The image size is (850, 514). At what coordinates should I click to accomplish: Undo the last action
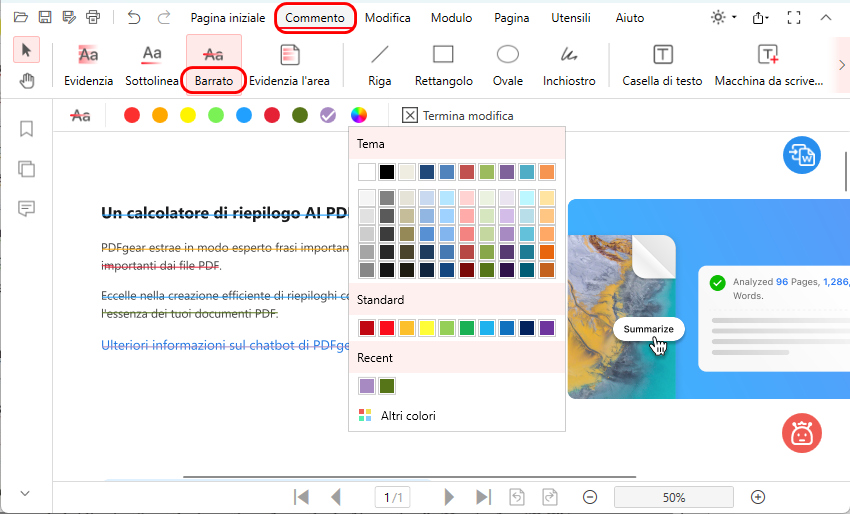click(x=133, y=17)
